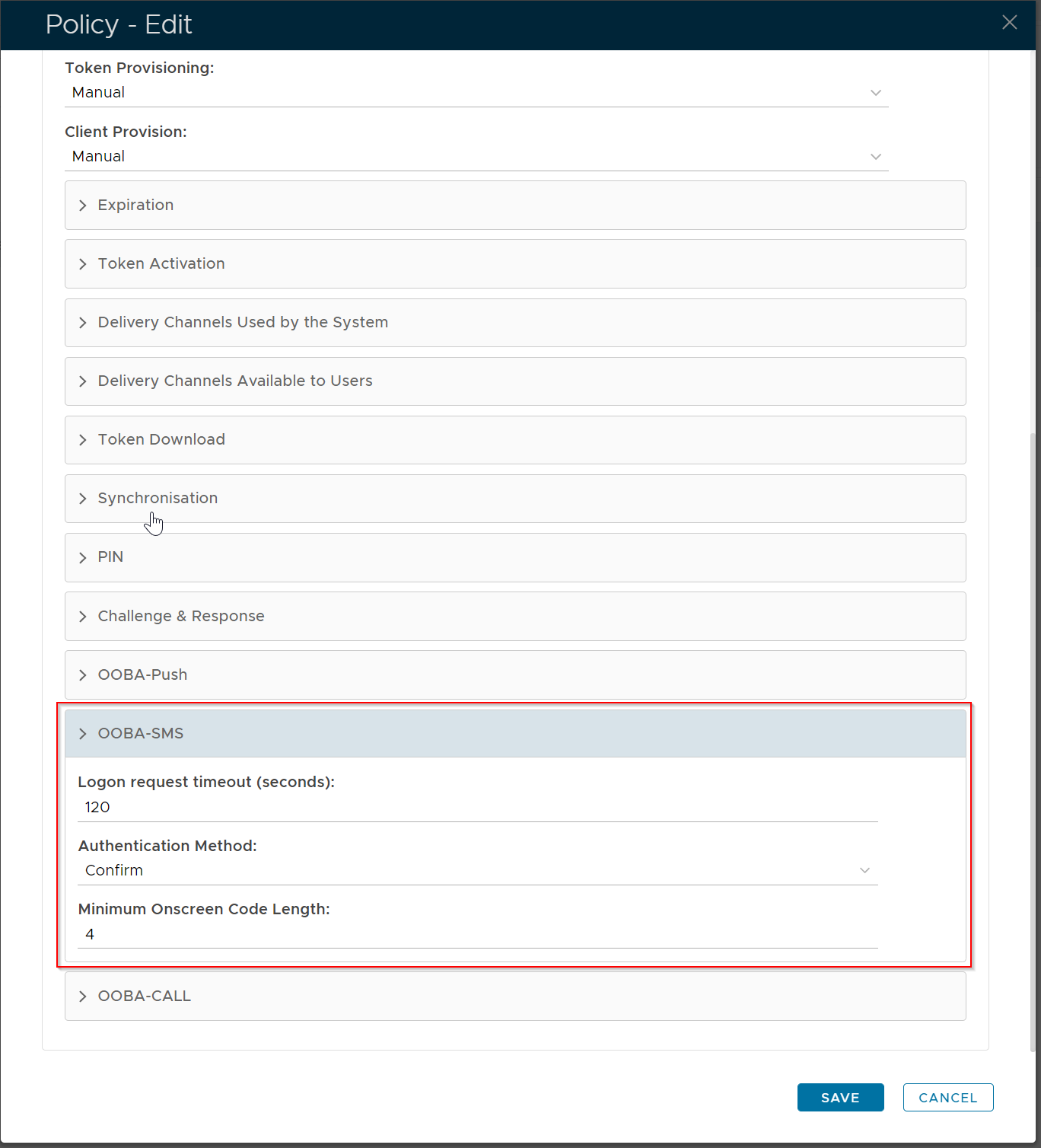Click the Token Download chevron icon
Image resolution: width=1041 pixels, height=1148 pixels.
coord(83,440)
